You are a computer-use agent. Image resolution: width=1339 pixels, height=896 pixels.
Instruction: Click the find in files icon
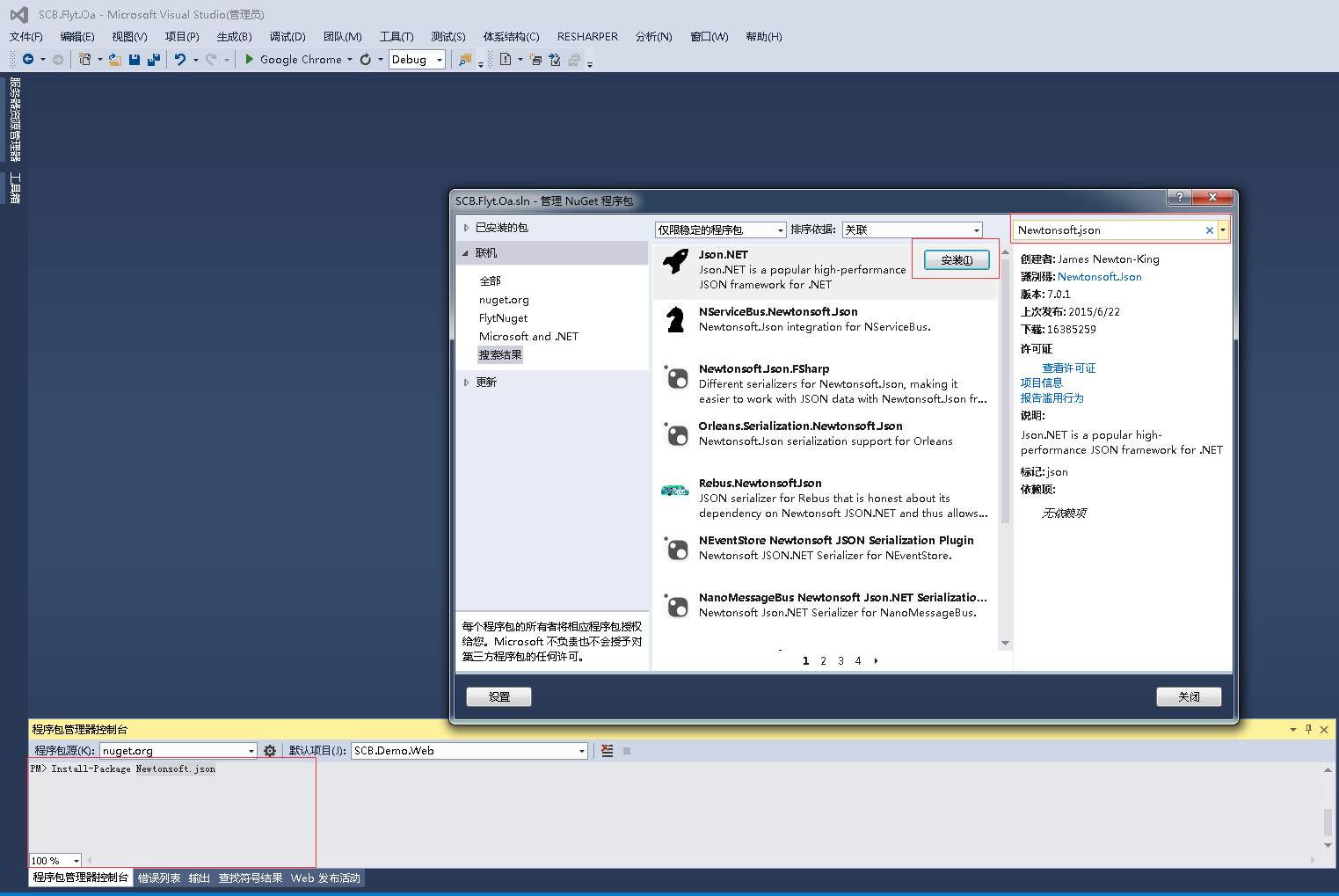tap(465, 60)
